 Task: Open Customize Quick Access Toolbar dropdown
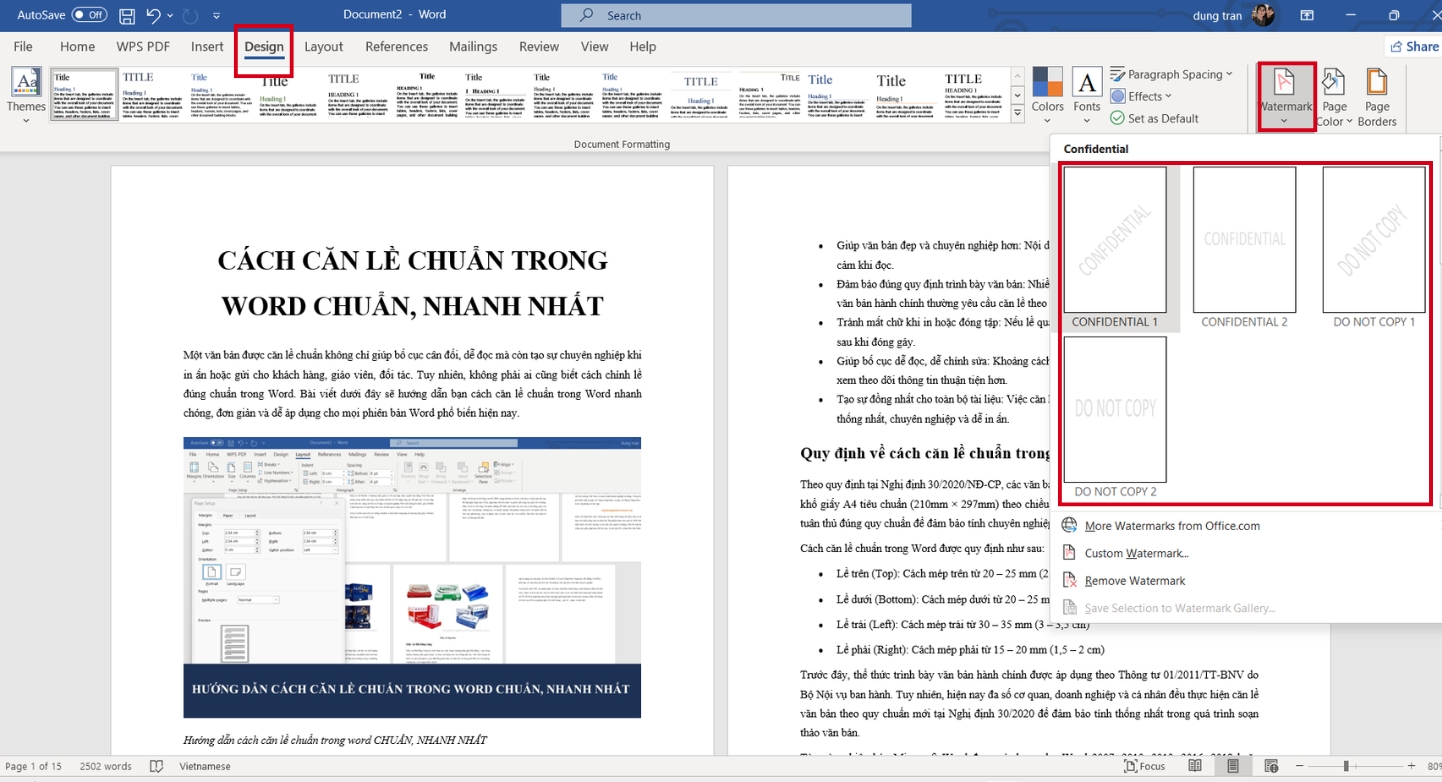coord(217,16)
